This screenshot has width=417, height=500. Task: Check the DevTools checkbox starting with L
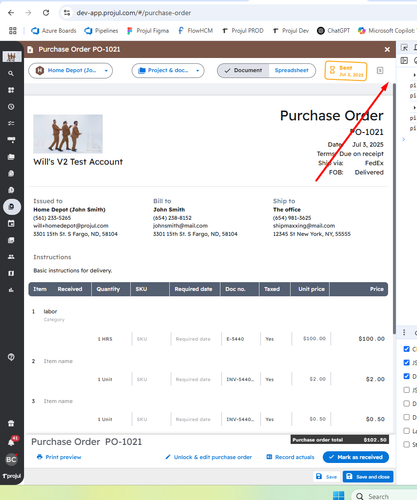[x=406, y=431]
